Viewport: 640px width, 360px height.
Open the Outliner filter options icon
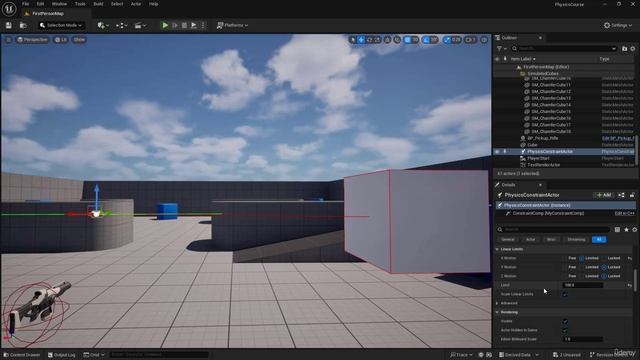click(x=501, y=49)
